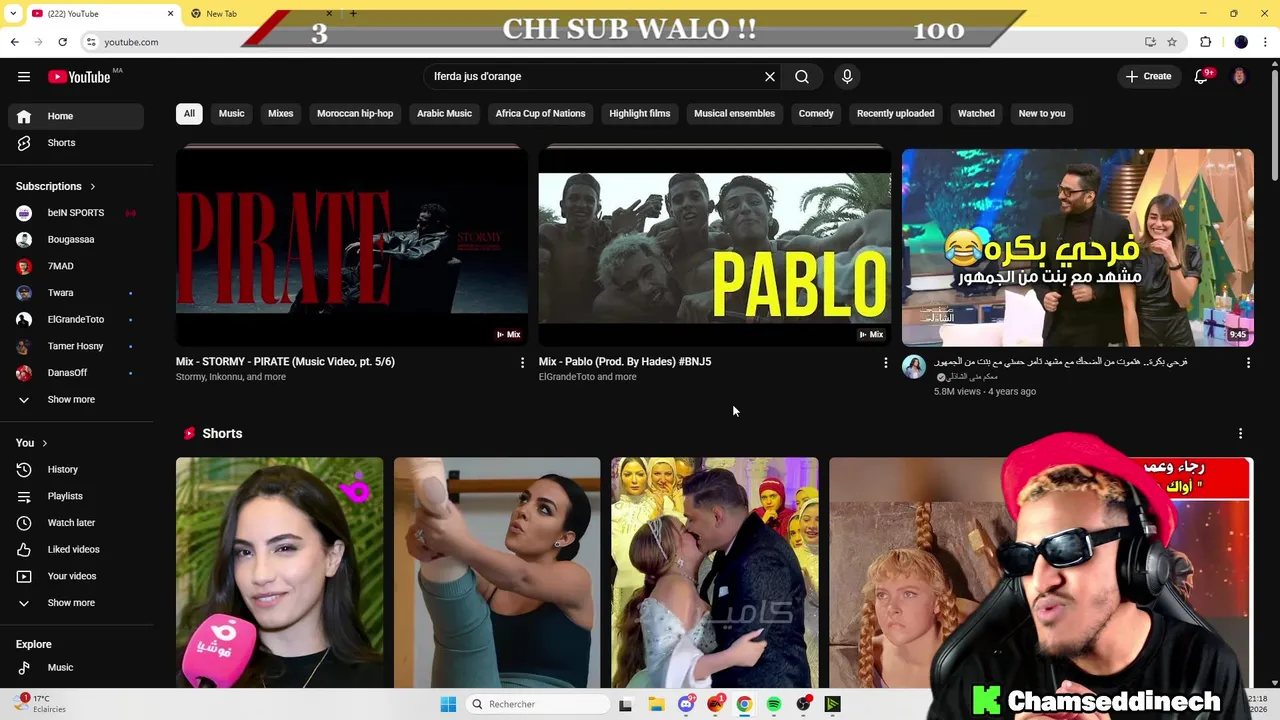The width and height of the screenshot is (1280, 720).
Task: Open Watch later list
Action: [76, 523]
